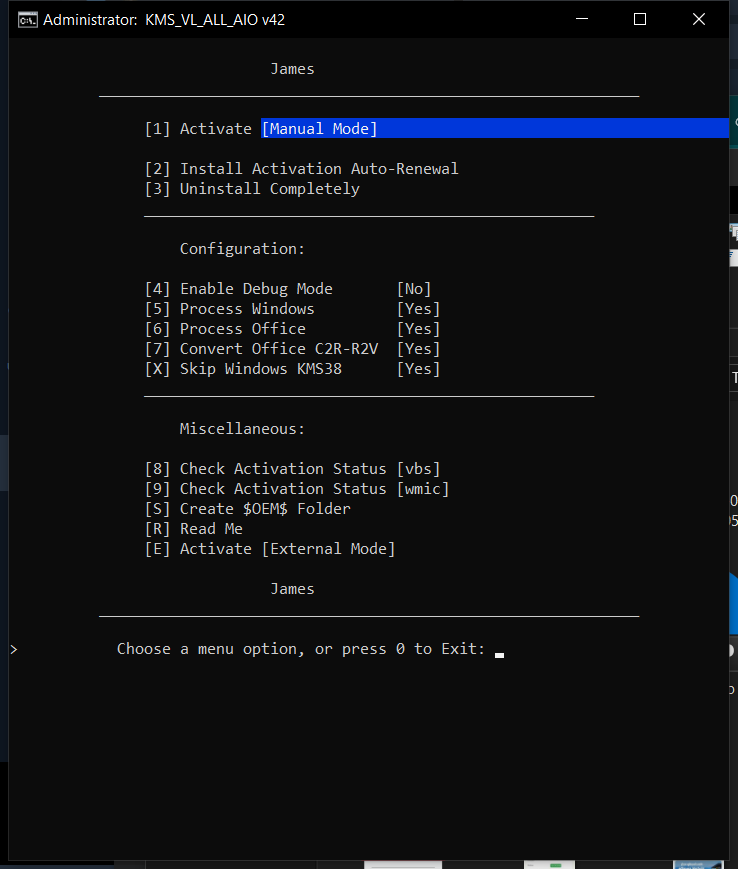Image resolution: width=738 pixels, height=869 pixels.
Task: Click "[9] Check Activation Status [wmic]" line
Action: click(297, 489)
